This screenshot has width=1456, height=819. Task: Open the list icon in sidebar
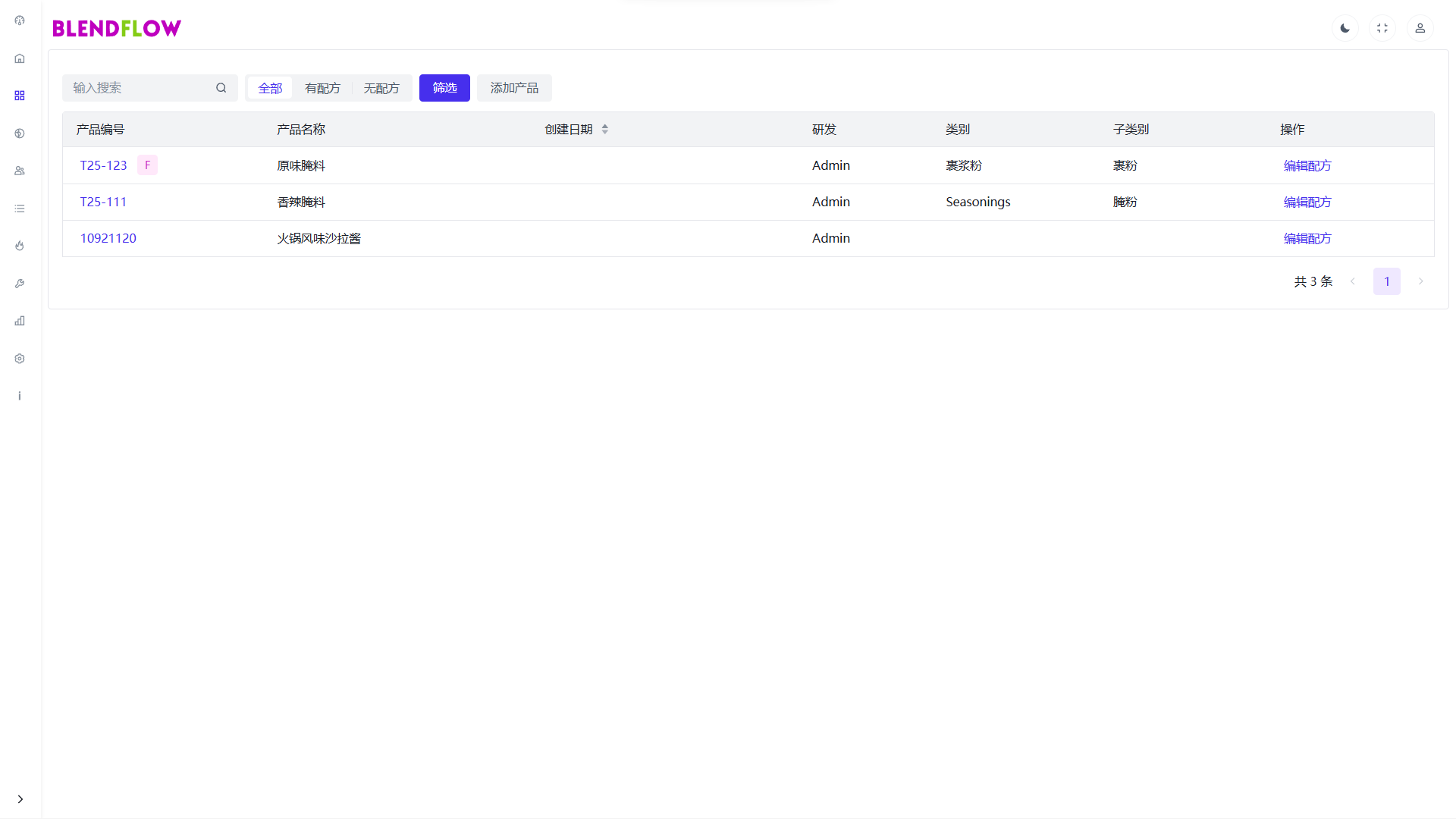pos(20,209)
